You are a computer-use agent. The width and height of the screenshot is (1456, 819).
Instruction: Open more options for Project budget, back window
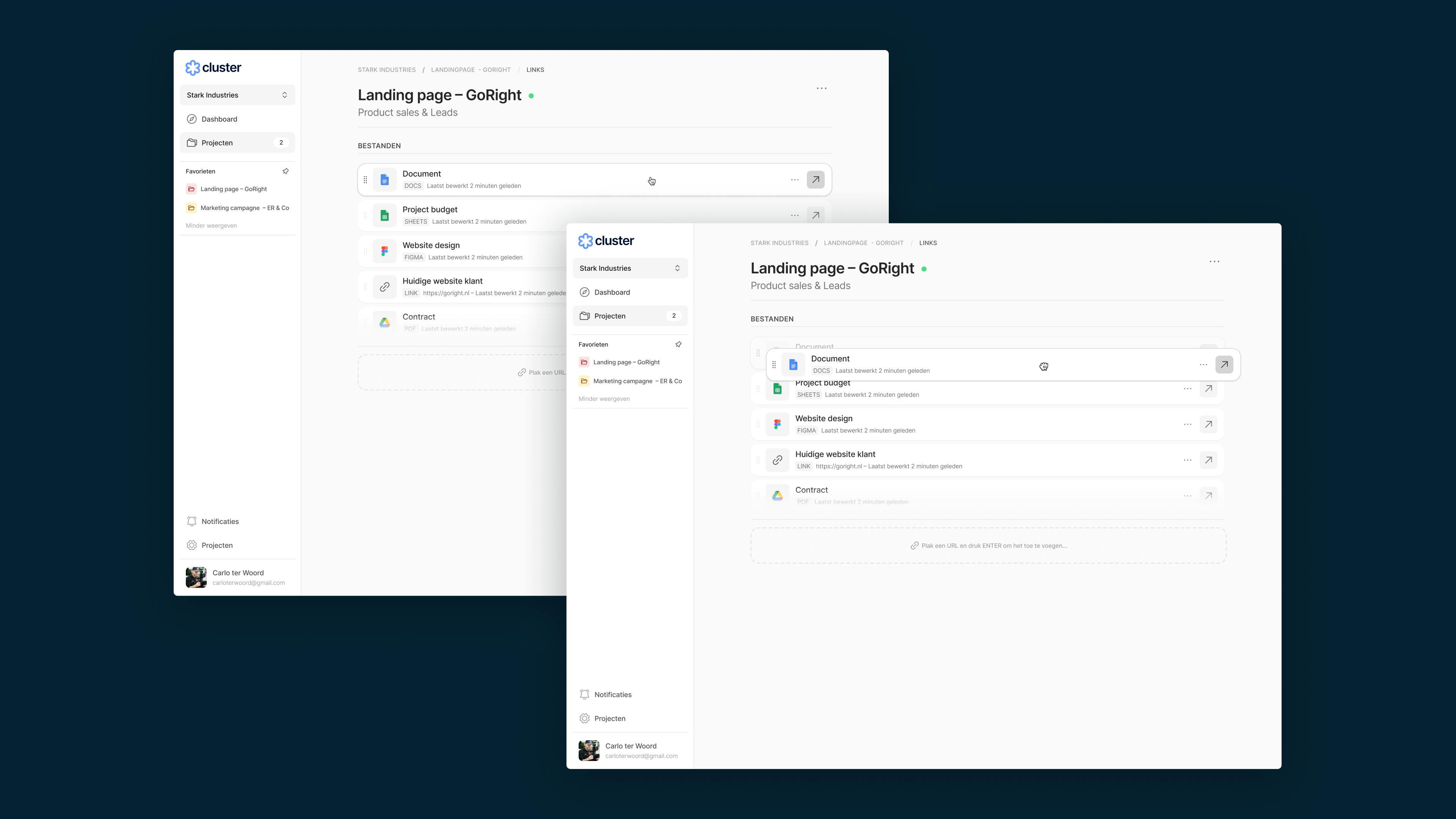tap(795, 216)
